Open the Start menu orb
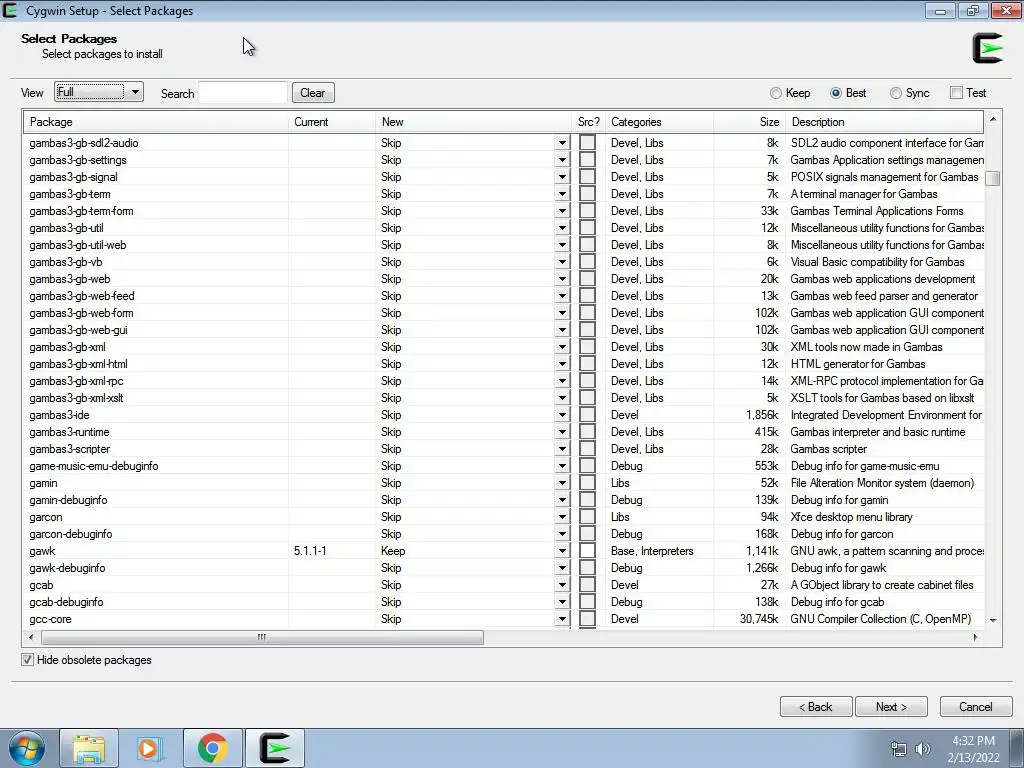Image resolution: width=1024 pixels, height=768 pixels. click(x=27, y=748)
